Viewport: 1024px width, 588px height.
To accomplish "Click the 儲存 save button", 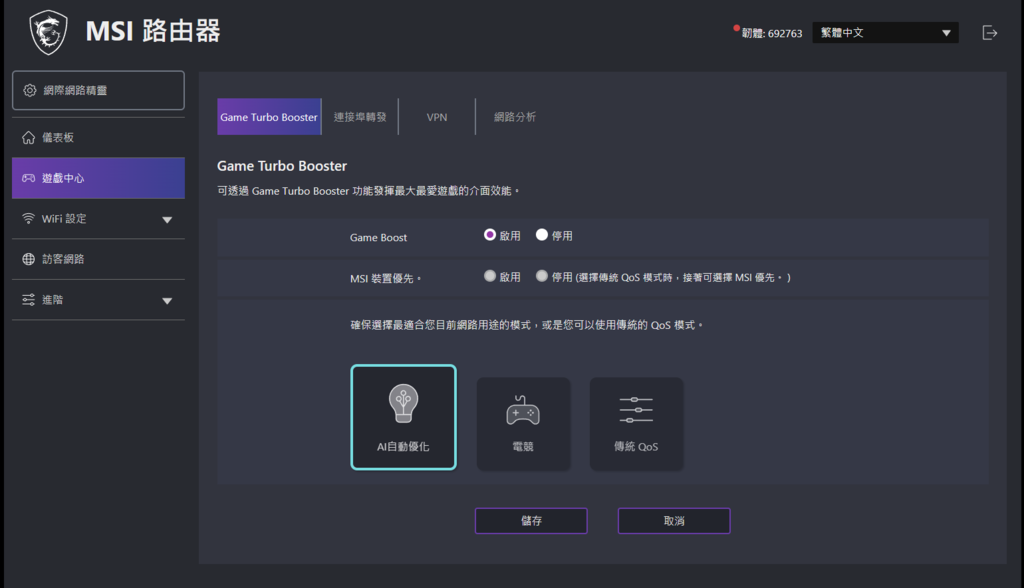I will pos(531,521).
